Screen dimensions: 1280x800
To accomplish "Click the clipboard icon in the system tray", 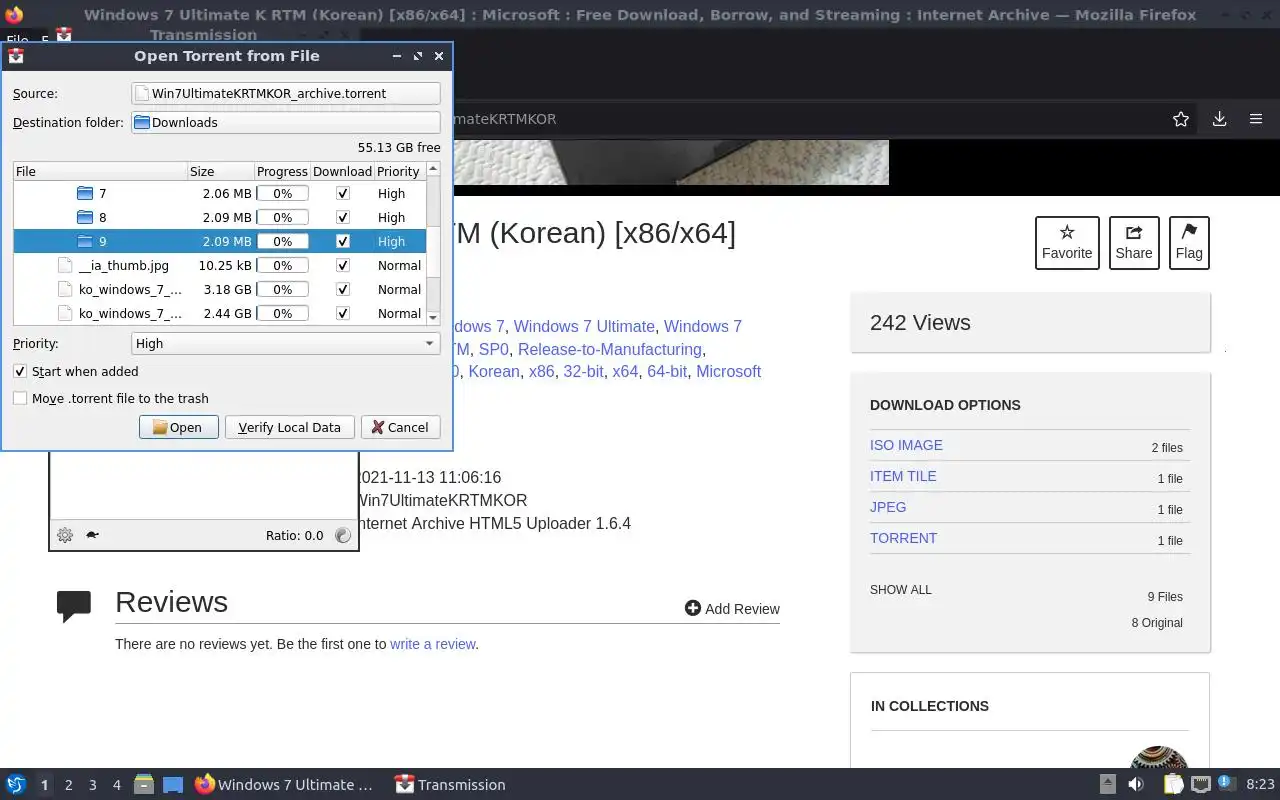I will point(1172,785).
